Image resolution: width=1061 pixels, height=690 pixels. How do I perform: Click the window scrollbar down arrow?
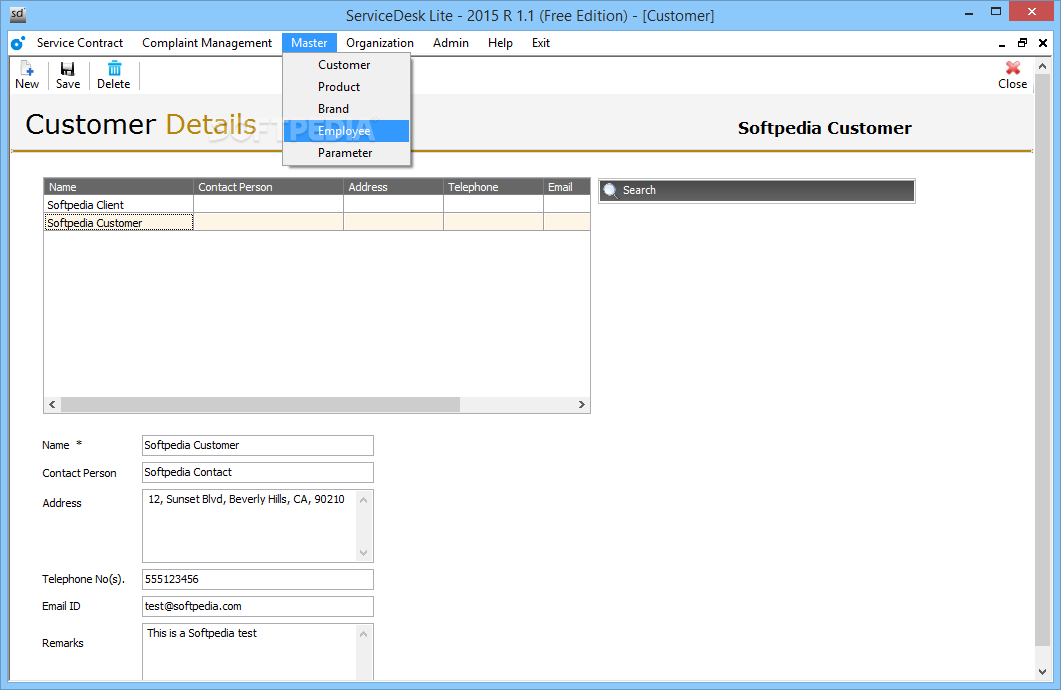click(1042, 672)
